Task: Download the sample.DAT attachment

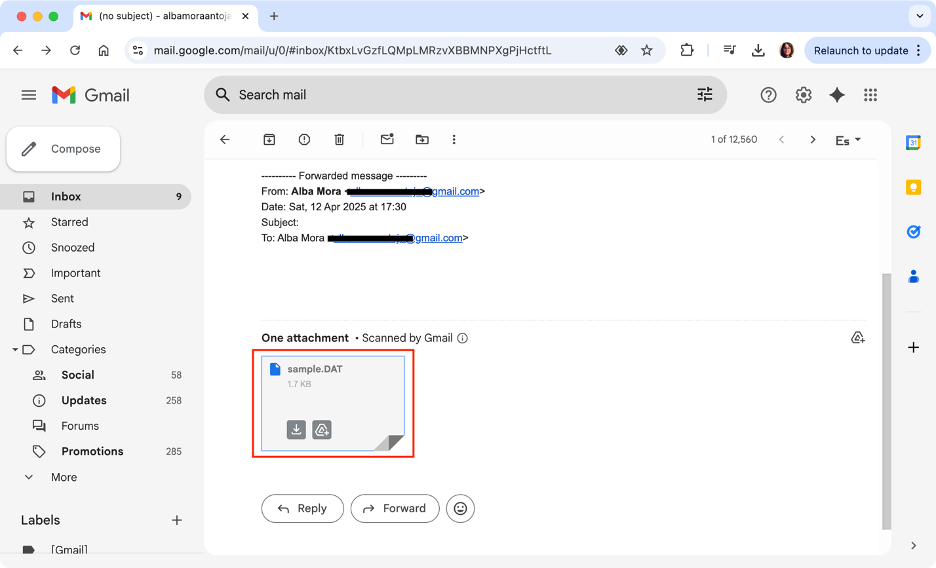Action: pos(296,430)
